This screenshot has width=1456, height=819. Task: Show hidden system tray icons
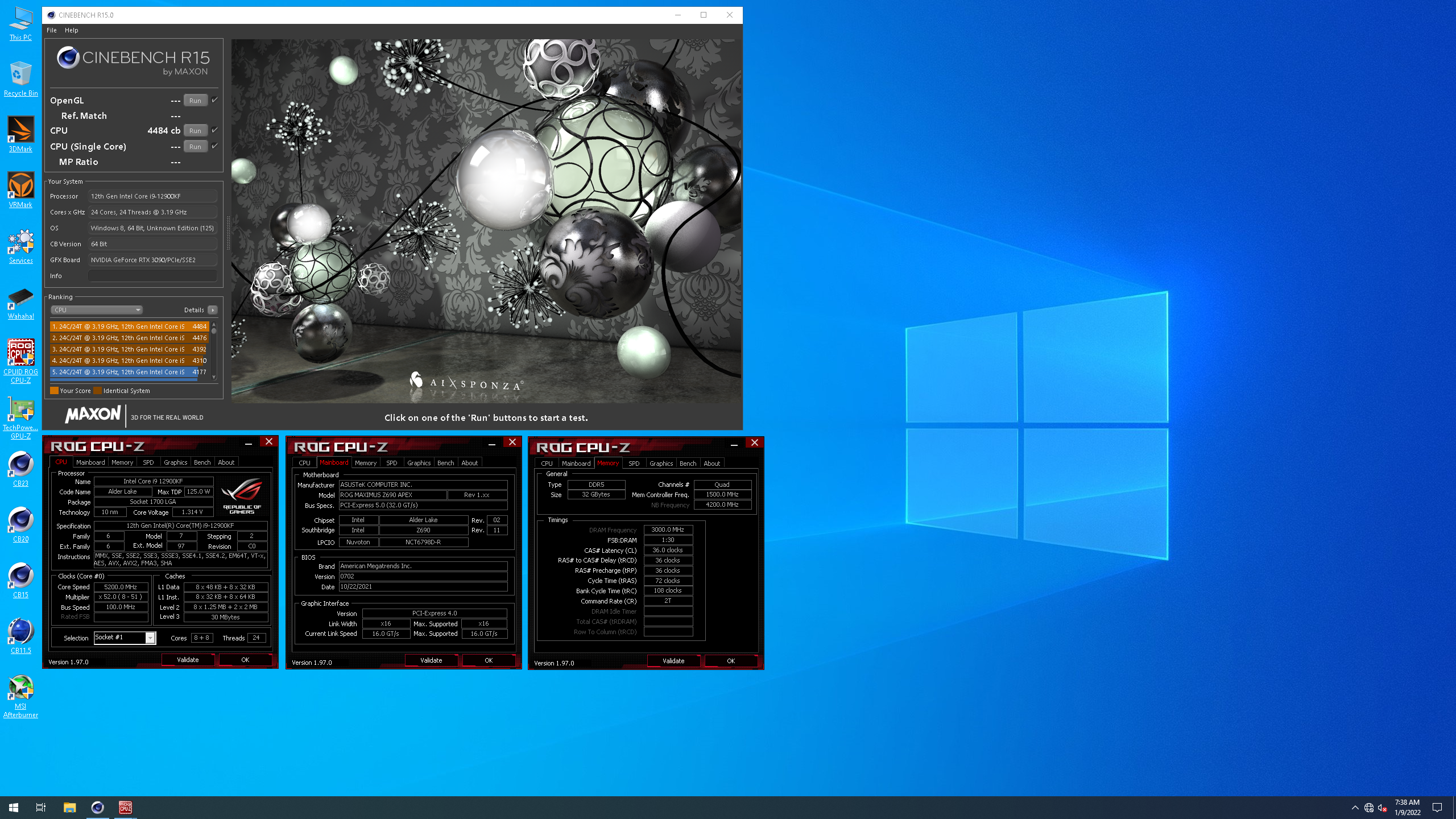[x=1355, y=808]
